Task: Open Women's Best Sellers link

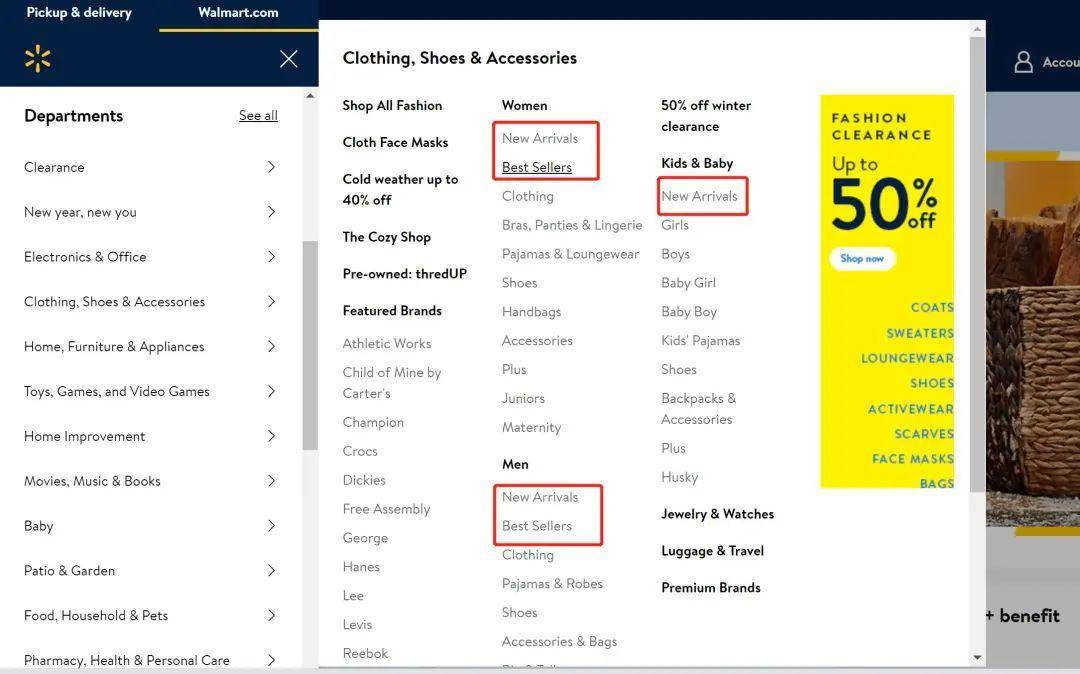Action: (x=537, y=167)
